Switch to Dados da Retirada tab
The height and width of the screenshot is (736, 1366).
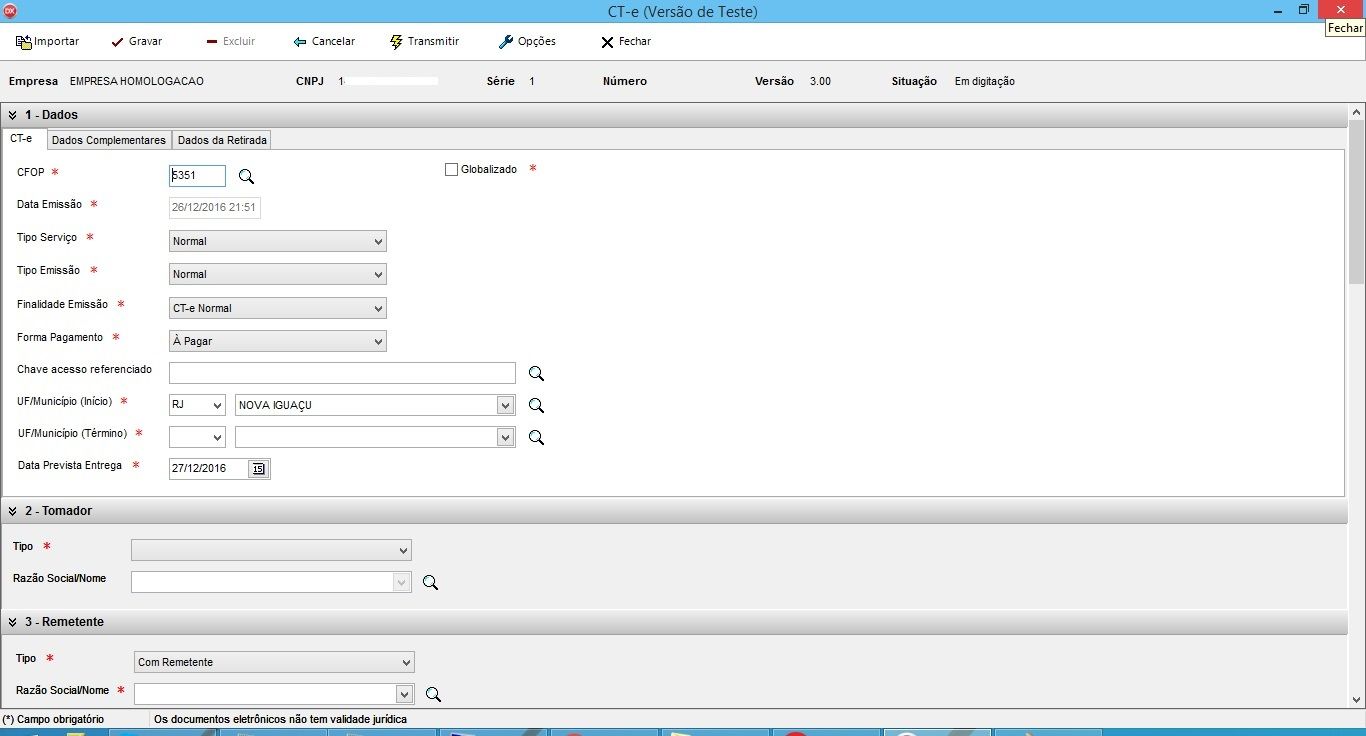[x=222, y=140]
